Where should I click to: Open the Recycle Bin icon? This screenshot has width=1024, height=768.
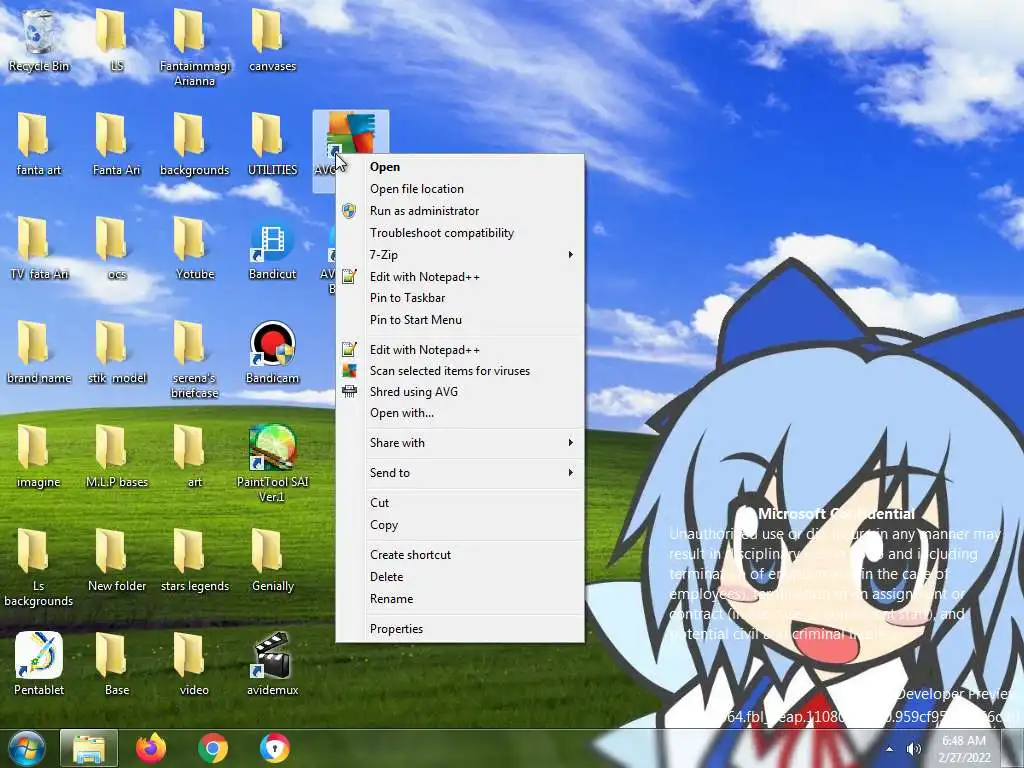pos(39,40)
